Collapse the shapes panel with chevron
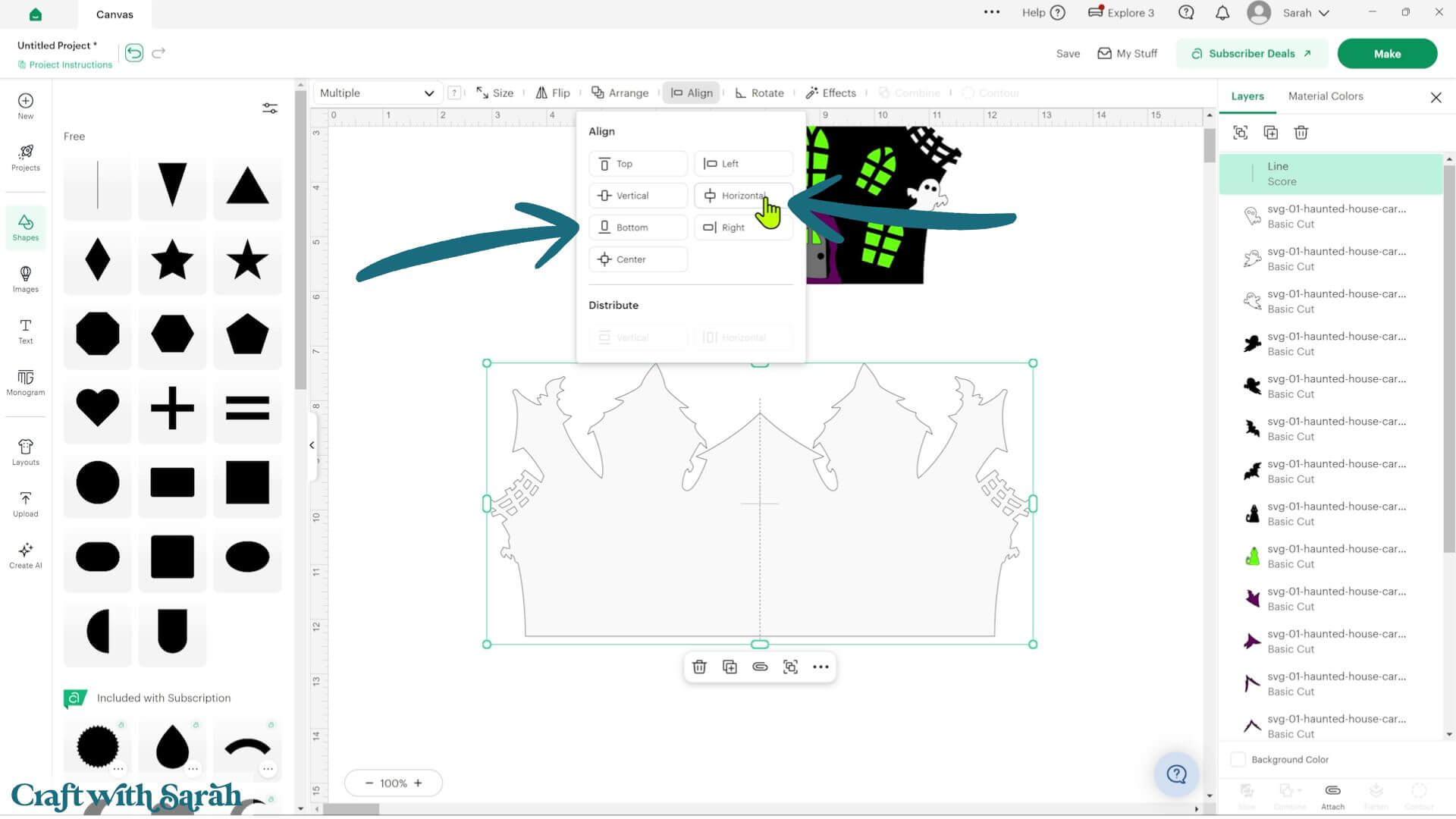 [x=312, y=445]
